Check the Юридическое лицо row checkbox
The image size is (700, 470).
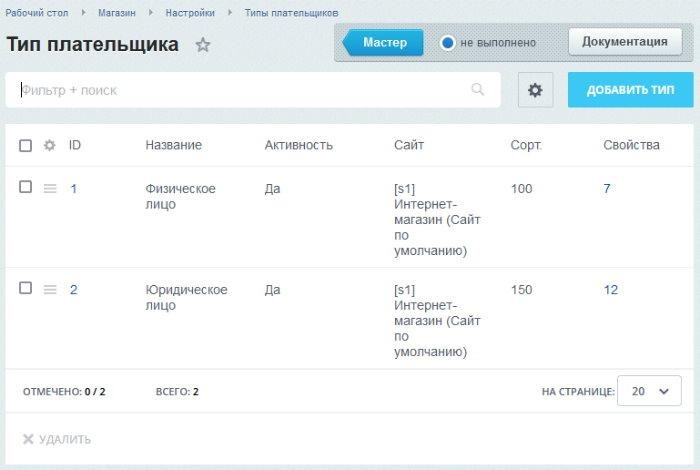(25, 288)
